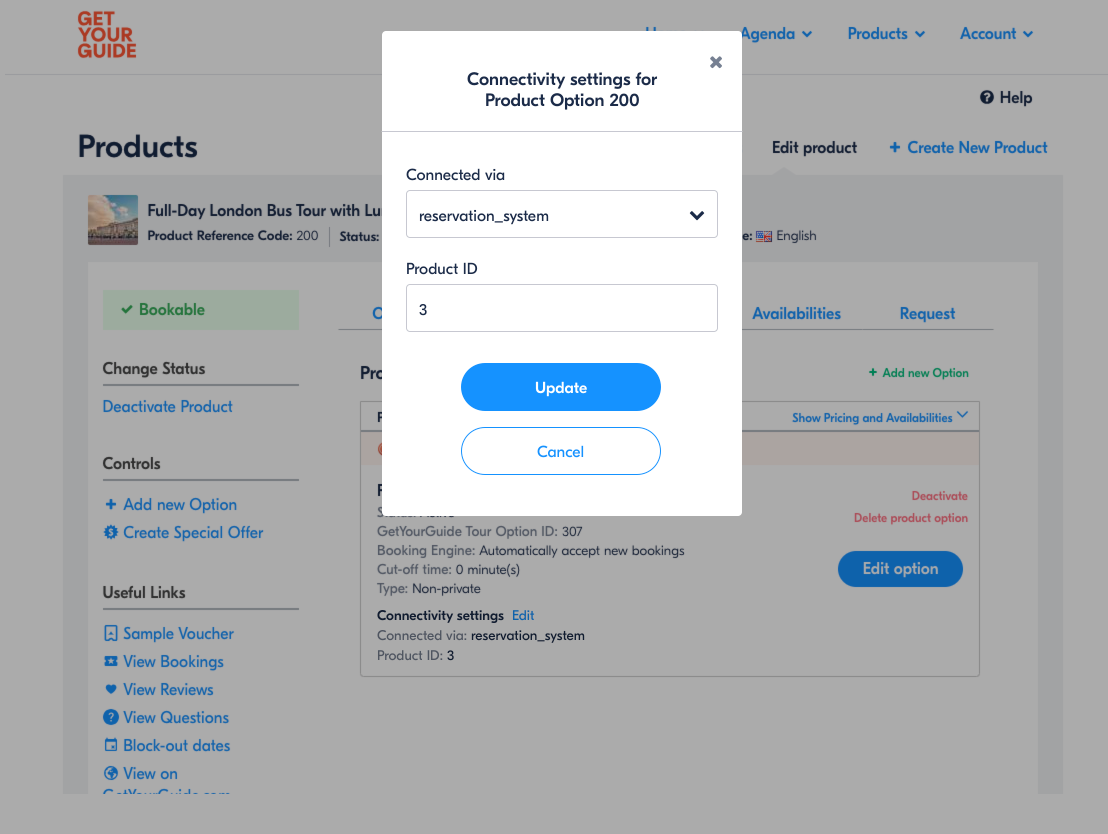Open the View Questions icon
The image size is (1108, 834).
tap(111, 717)
